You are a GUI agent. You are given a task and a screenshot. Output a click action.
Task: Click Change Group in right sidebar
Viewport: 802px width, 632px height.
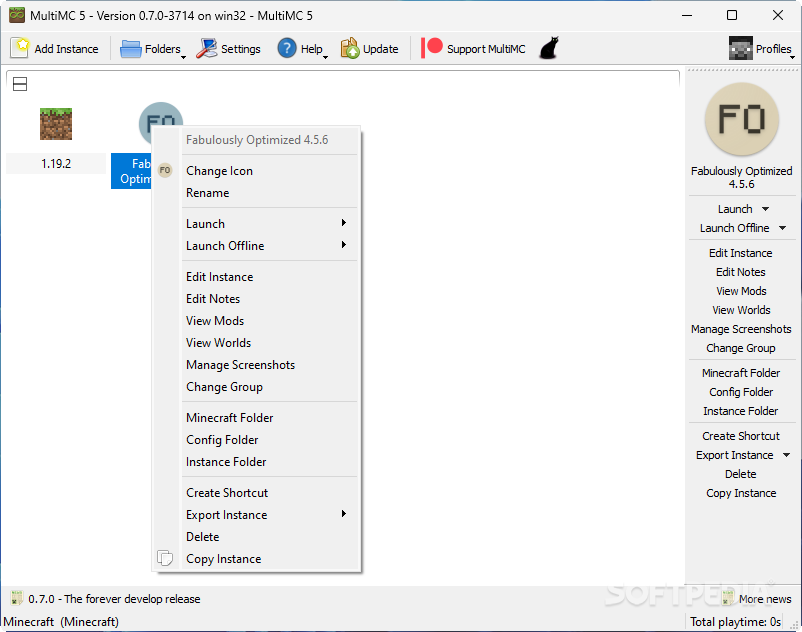tap(741, 348)
